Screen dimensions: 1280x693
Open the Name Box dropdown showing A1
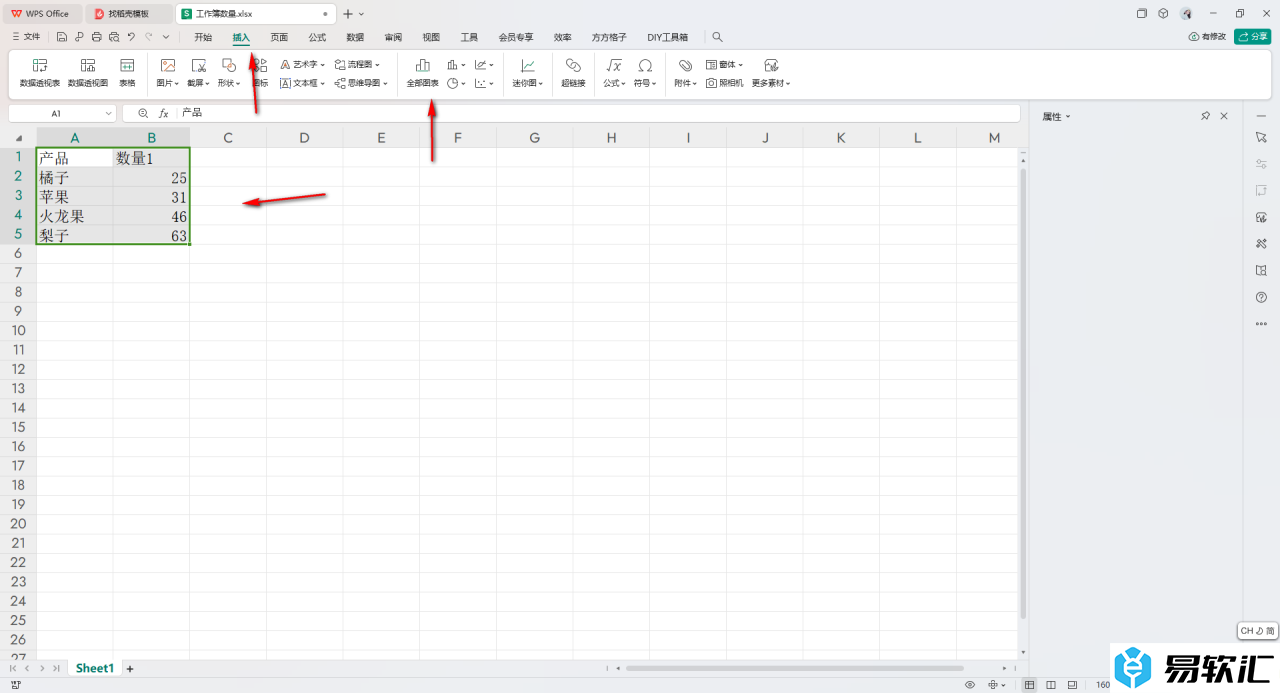pos(108,114)
